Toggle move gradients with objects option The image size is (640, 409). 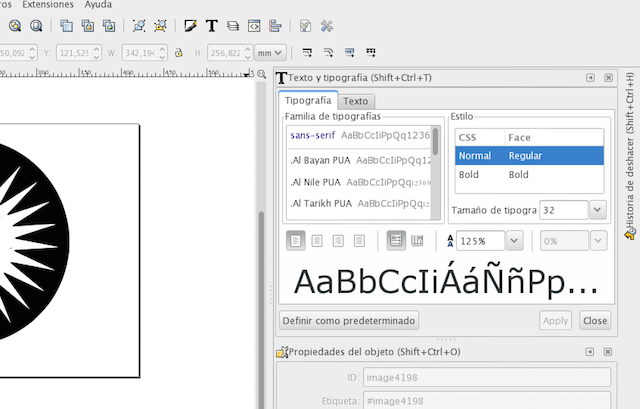click(x=349, y=52)
